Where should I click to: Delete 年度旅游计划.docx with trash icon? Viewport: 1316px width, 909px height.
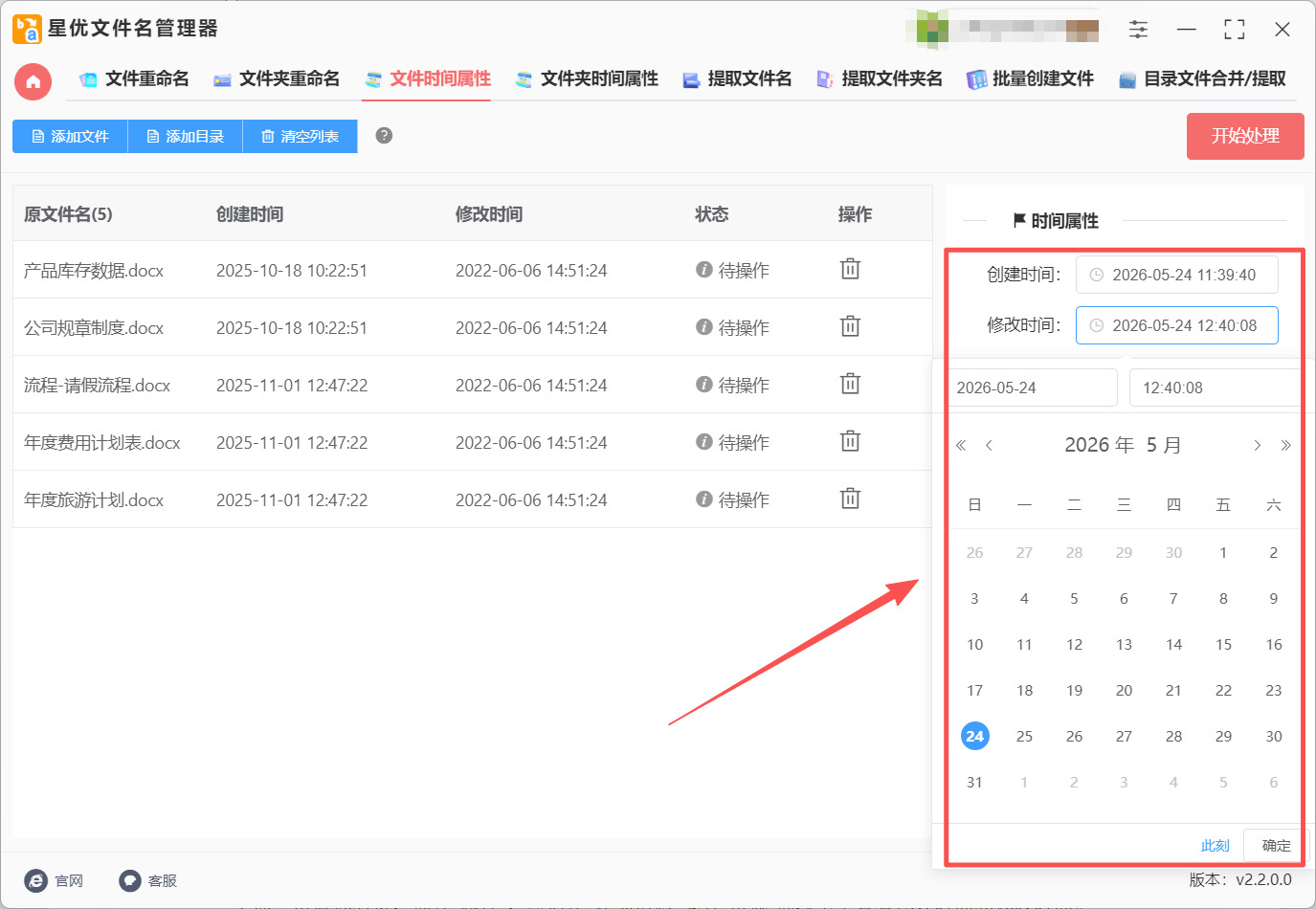pos(850,499)
